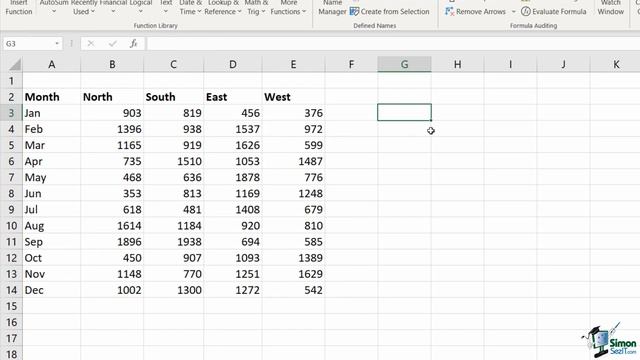Click in the formula bar input

coord(392,44)
